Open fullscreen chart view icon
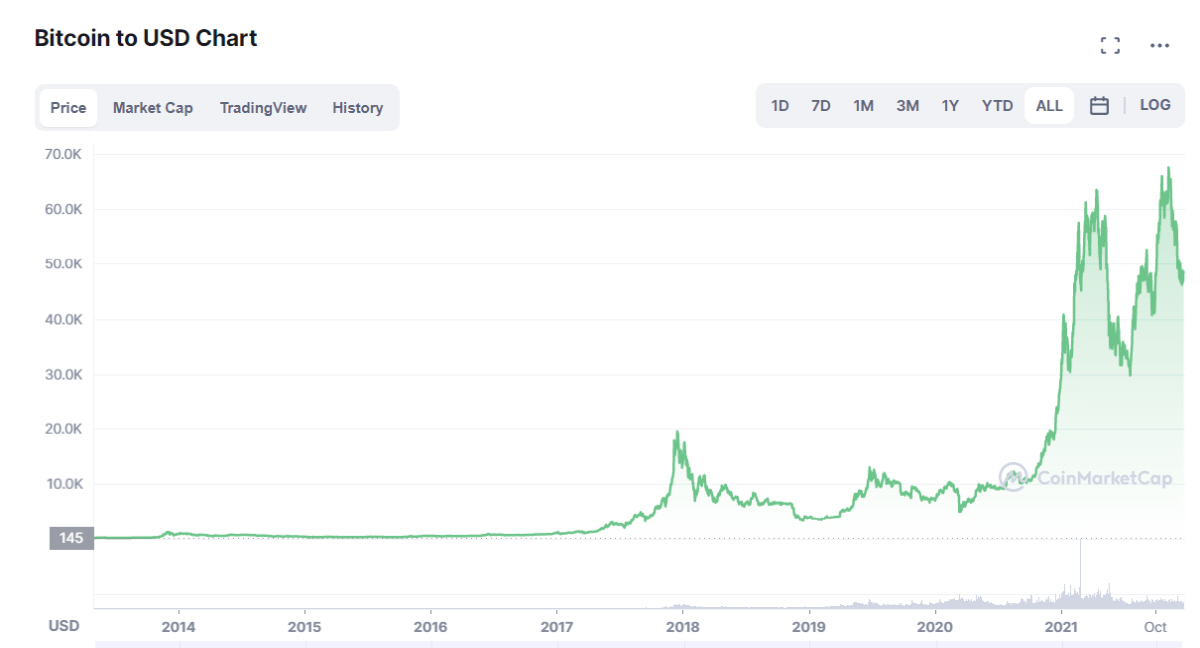Viewport: 1200px width, 648px height. pos(1109,45)
